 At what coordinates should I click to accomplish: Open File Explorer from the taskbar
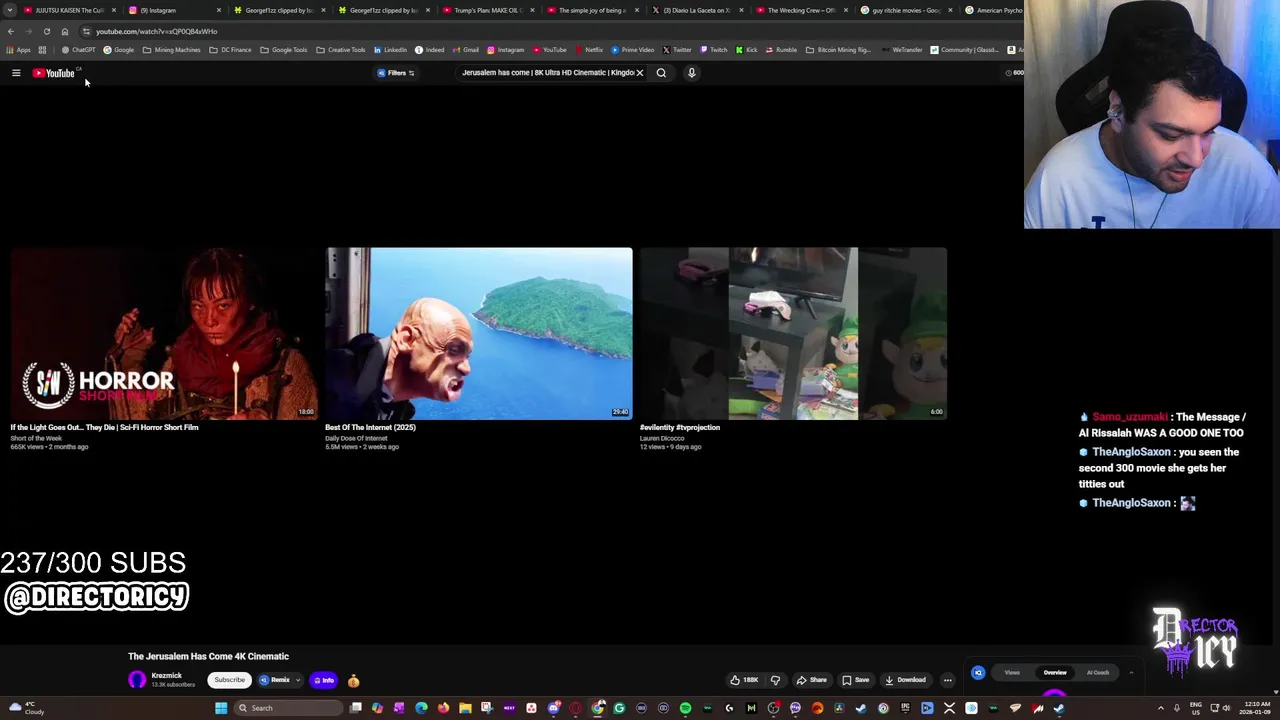click(x=465, y=708)
